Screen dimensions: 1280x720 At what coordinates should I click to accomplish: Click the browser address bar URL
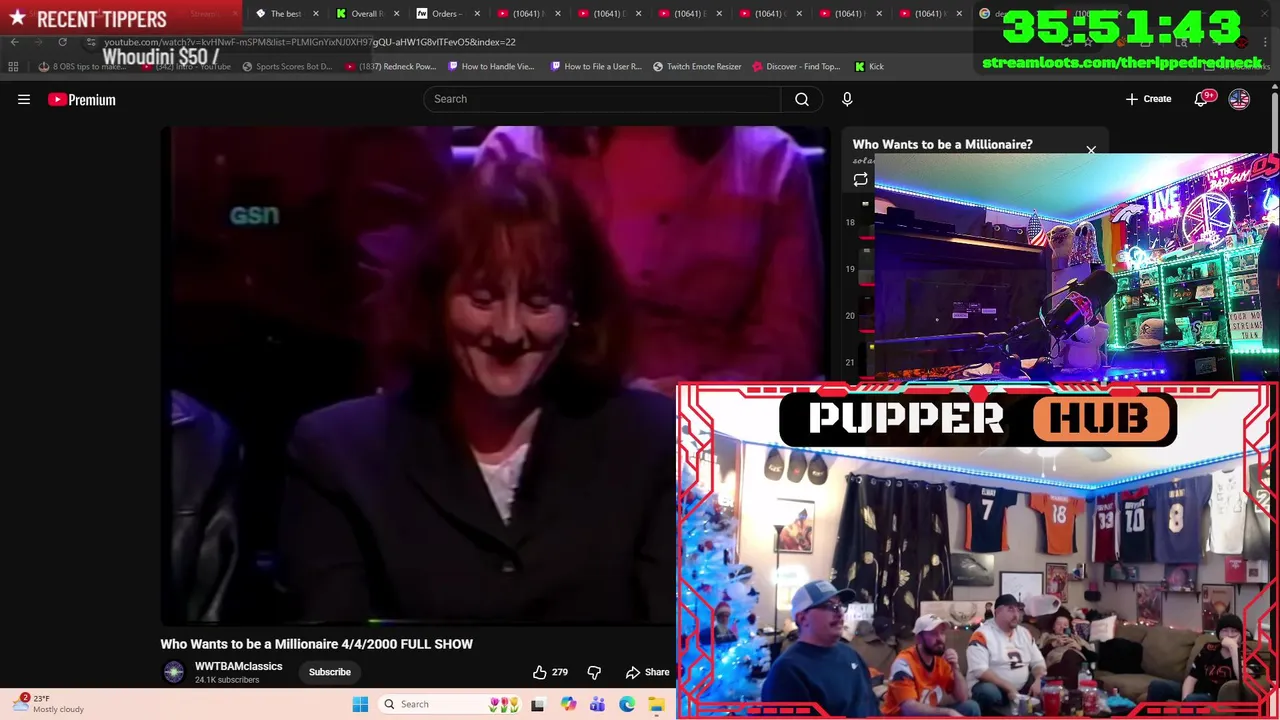[x=310, y=42]
